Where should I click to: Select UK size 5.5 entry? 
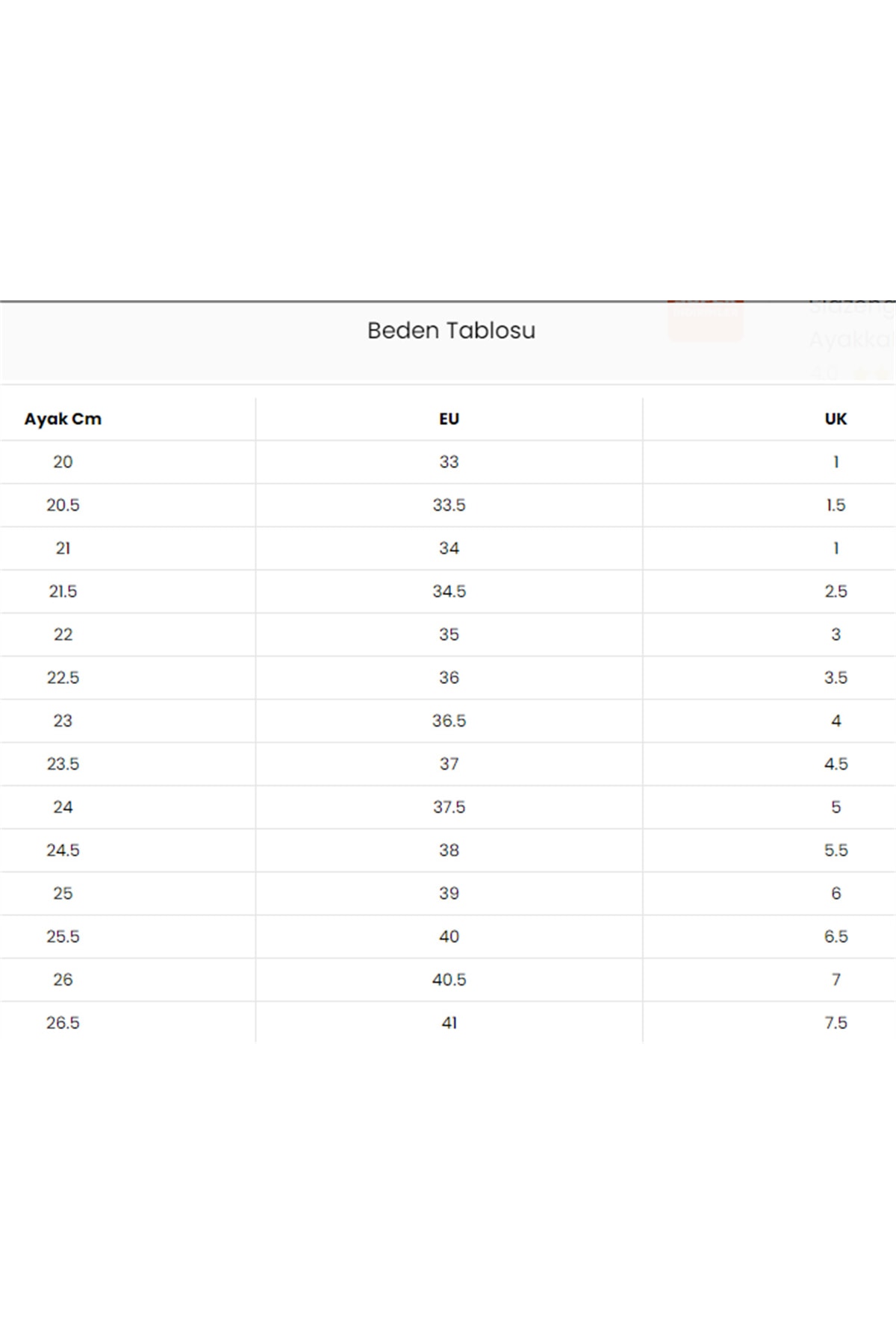[836, 850]
